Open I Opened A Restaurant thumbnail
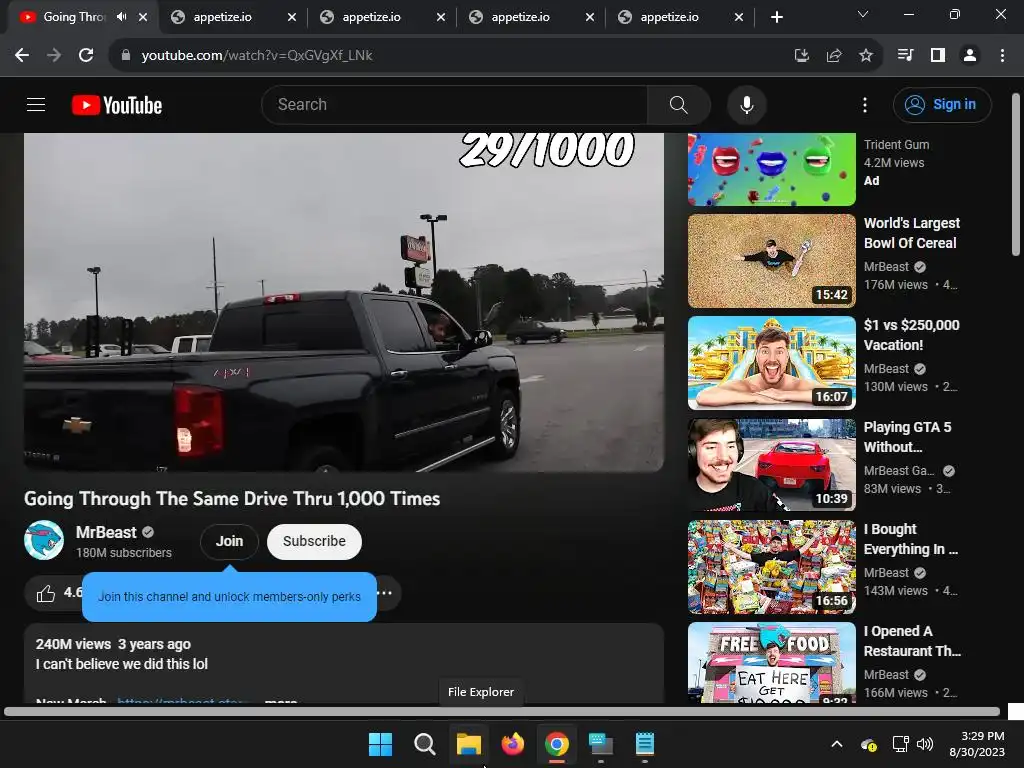The image size is (1024, 768). tap(771, 662)
